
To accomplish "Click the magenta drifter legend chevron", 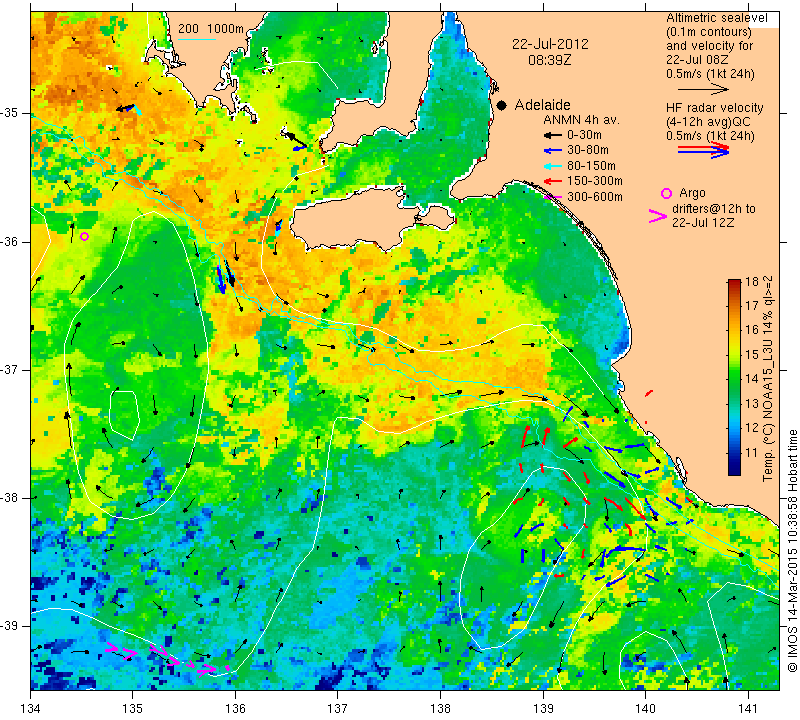I will point(658,216).
